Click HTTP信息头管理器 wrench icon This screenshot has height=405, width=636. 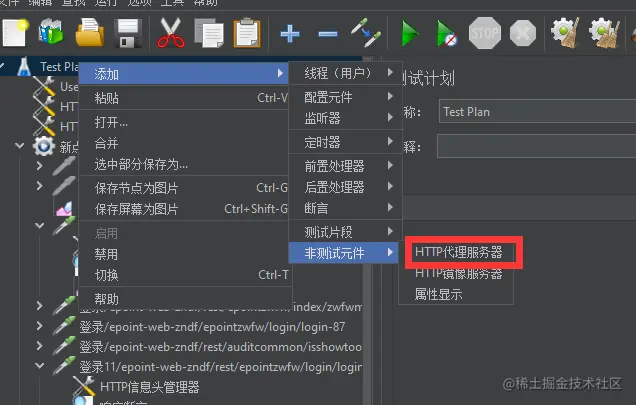click(x=84, y=386)
